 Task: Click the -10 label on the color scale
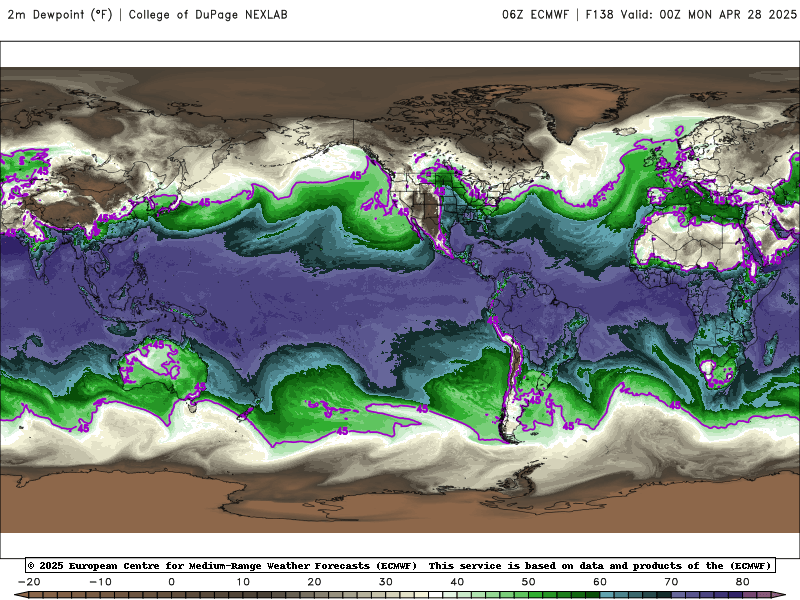pyautogui.click(x=100, y=582)
